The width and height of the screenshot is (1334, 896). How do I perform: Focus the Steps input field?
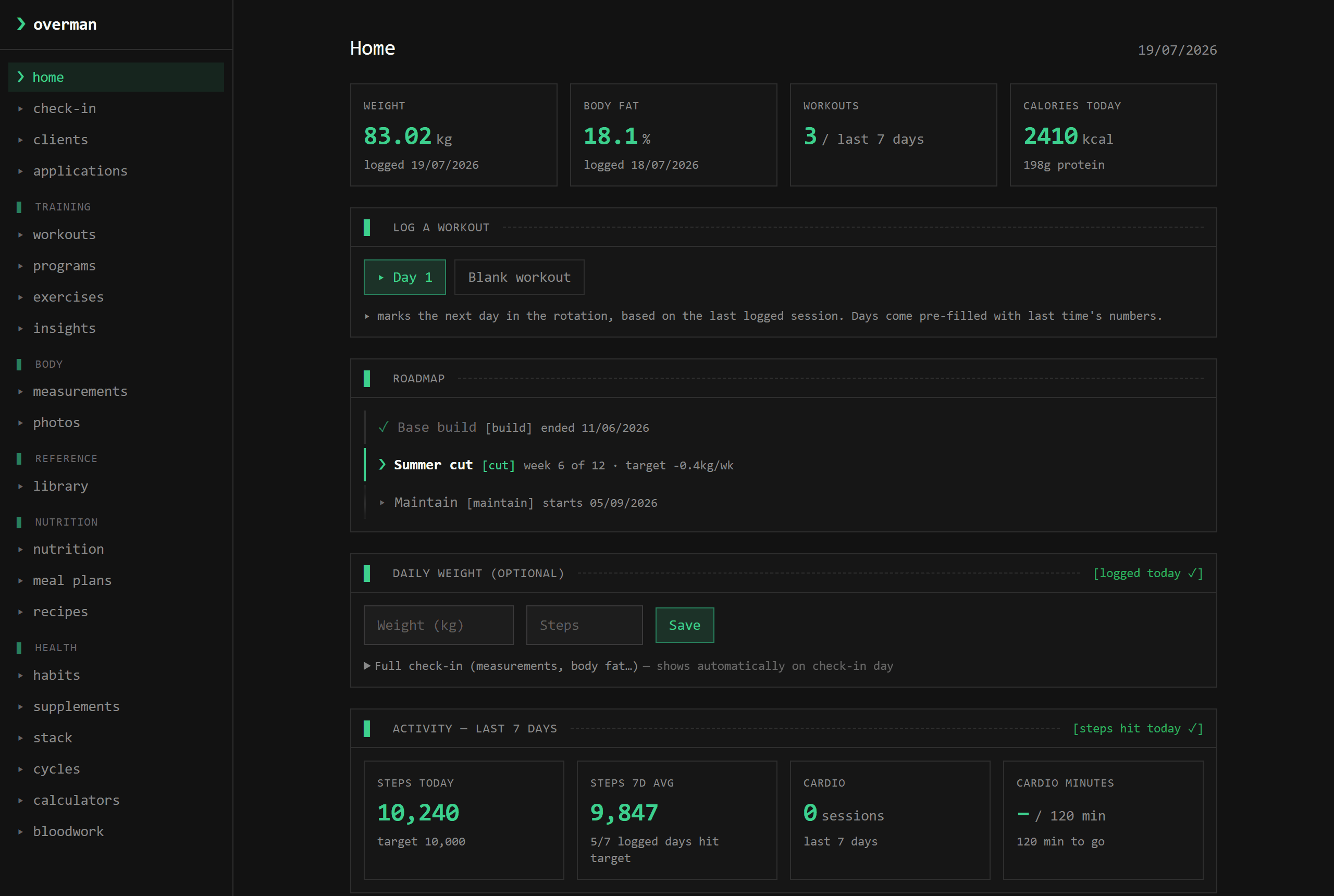pos(584,625)
